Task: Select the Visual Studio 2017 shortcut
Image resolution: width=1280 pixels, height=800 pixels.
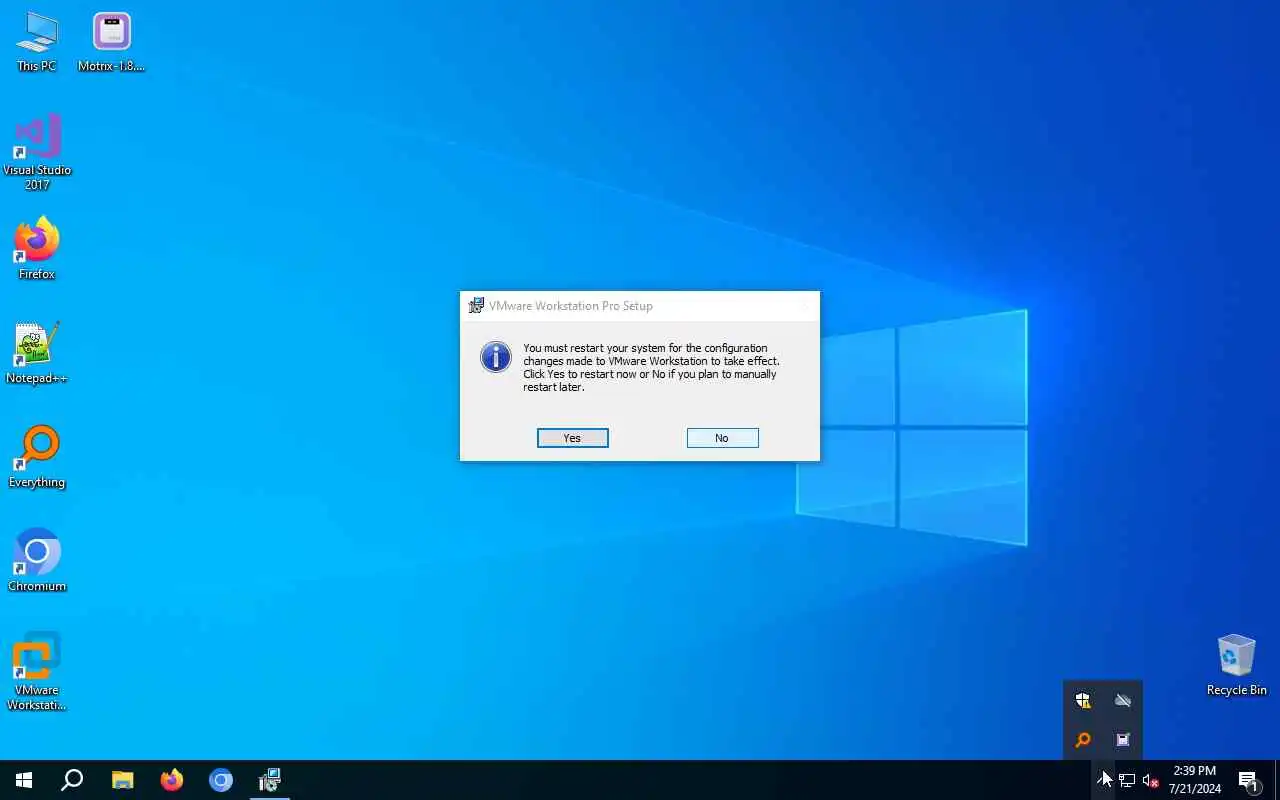Action: pyautogui.click(x=37, y=152)
